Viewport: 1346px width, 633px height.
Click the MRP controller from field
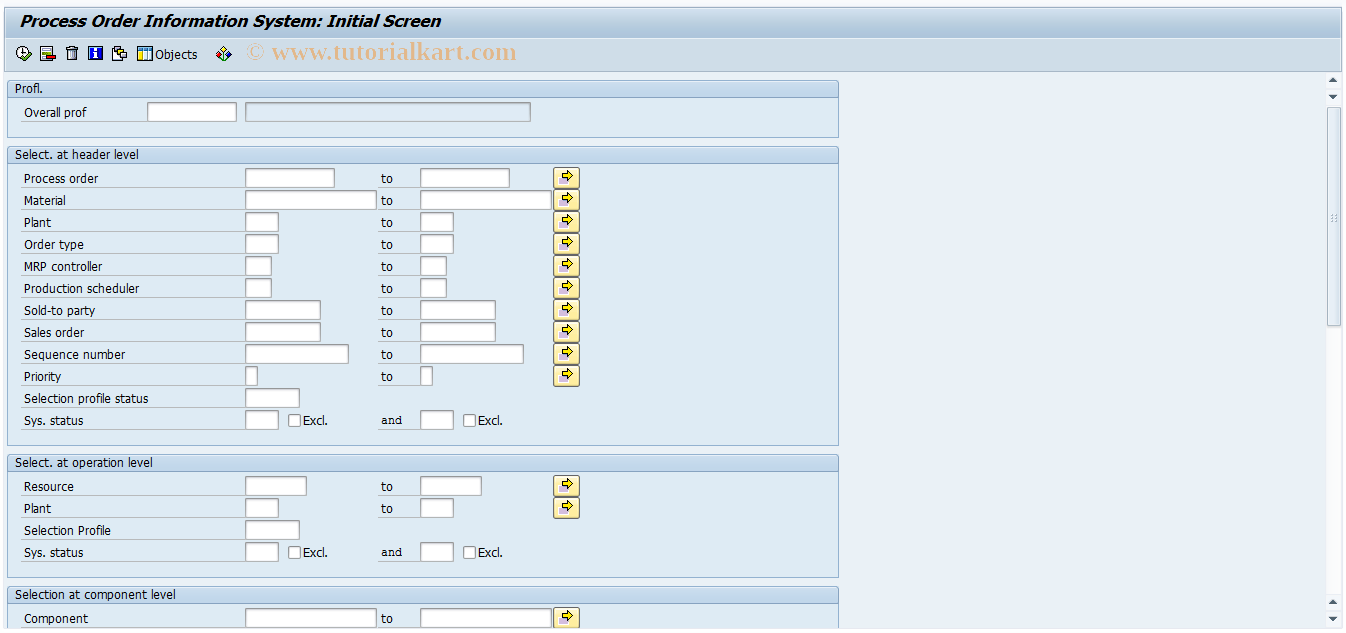pyautogui.click(x=258, y=266)
